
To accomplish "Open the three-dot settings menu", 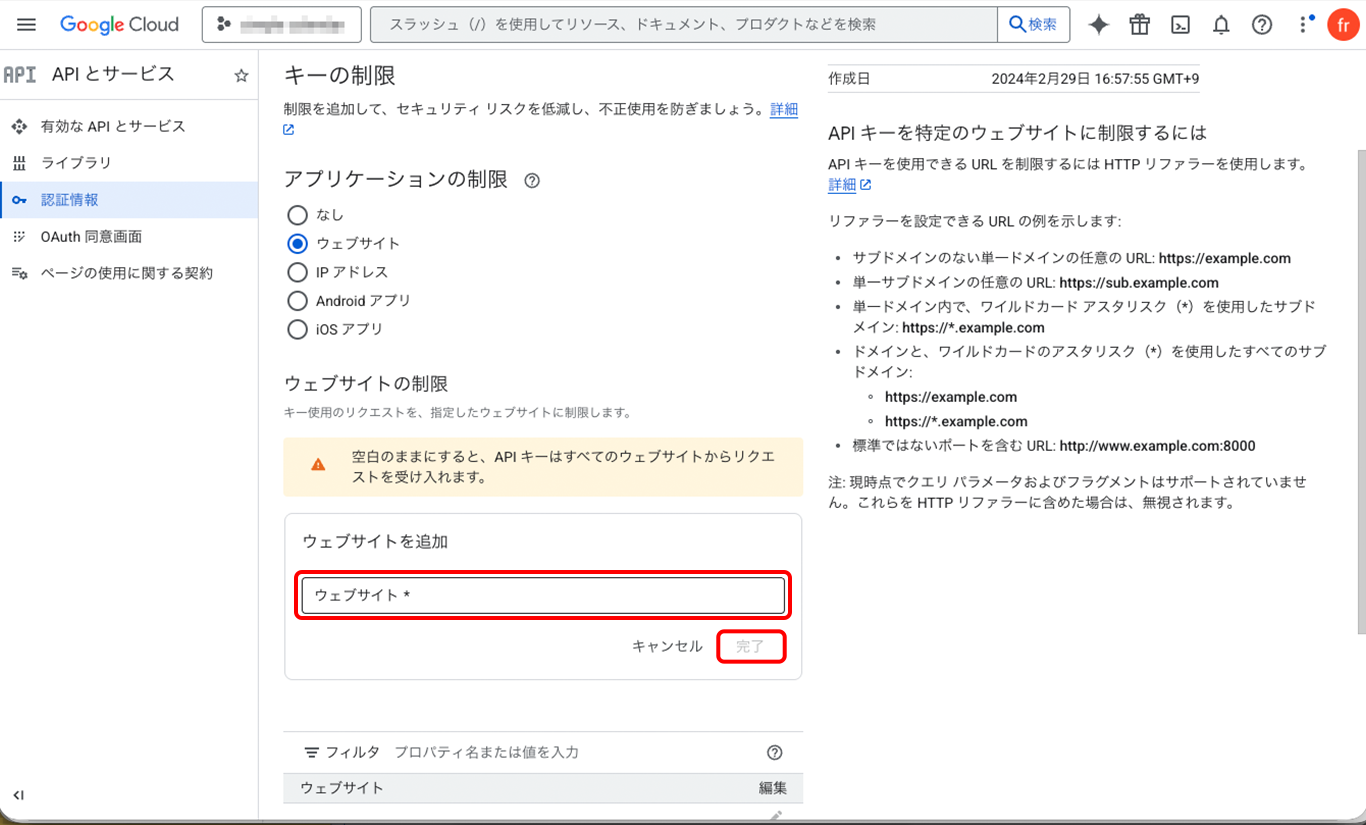I will click(1304, 25).
